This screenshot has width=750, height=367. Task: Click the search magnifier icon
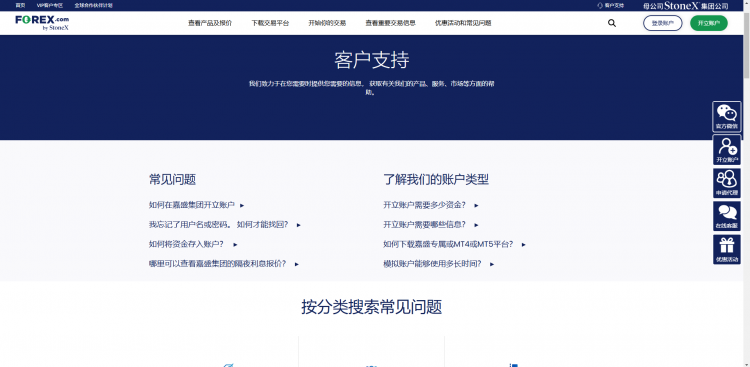(612, 23)
